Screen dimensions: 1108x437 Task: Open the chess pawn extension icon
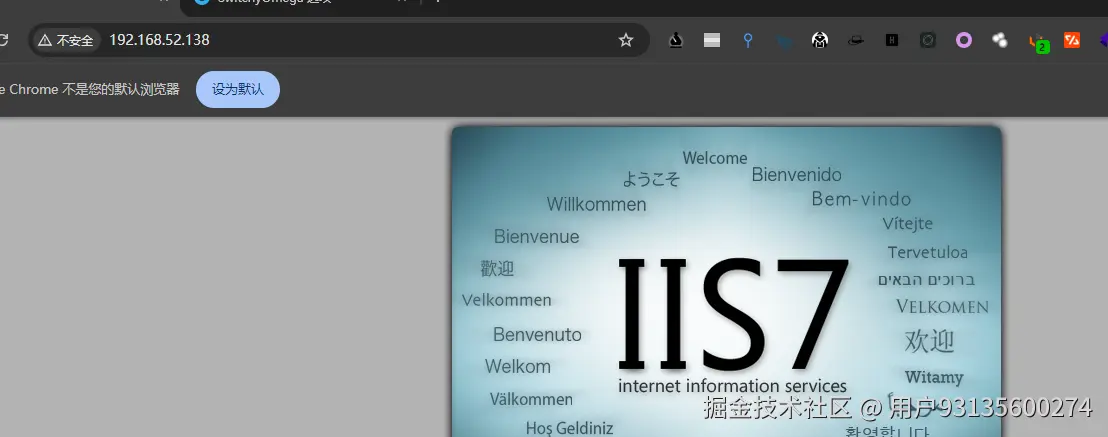(x=676, y=40)
